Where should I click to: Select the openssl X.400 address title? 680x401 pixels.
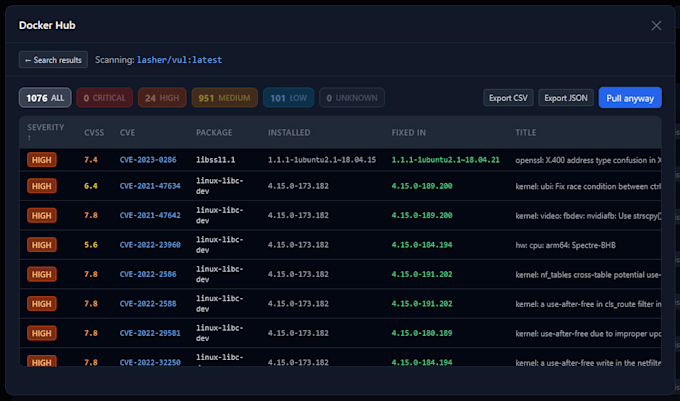tap(588, 160)
